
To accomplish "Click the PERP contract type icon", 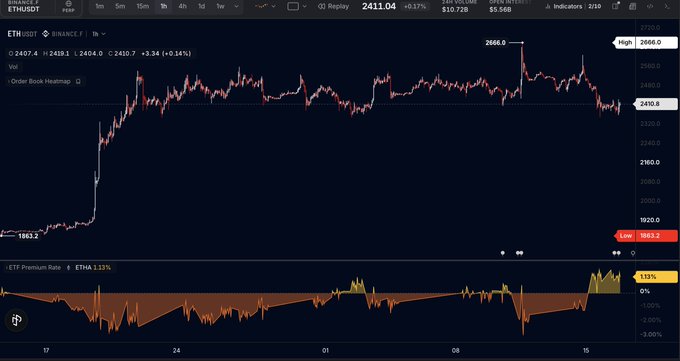I will (68, 7).
